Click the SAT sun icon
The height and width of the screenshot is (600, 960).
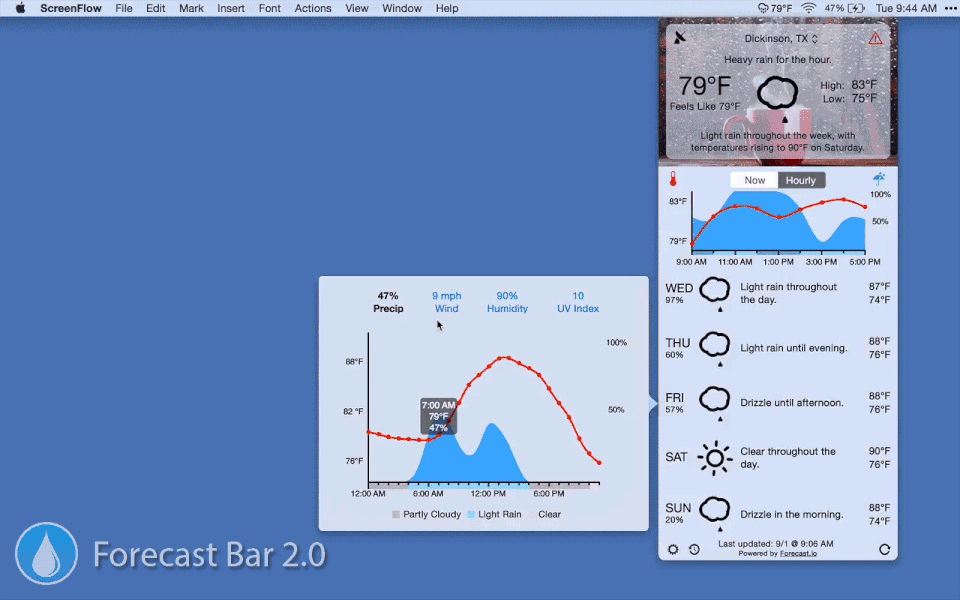click(x=714, y=457)
